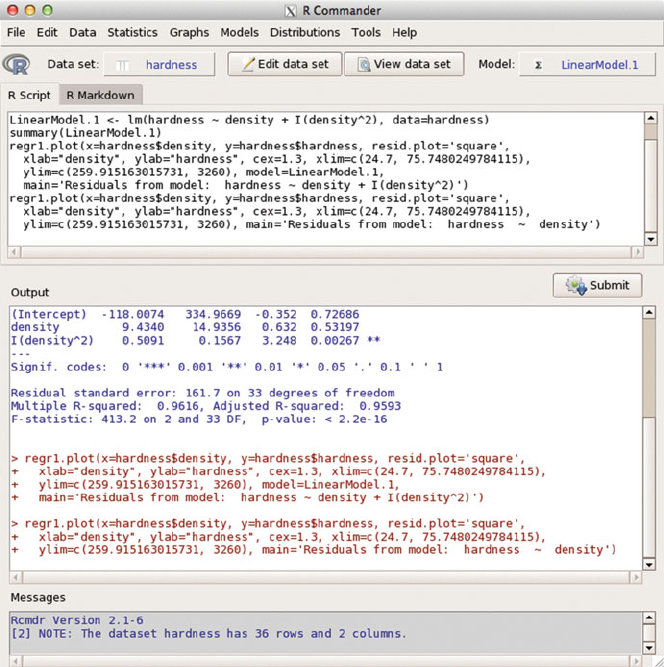The image size is (664, 667).
Task: Switch to the R Script tab
Action: pyautogui.click(x=29, y=95)
